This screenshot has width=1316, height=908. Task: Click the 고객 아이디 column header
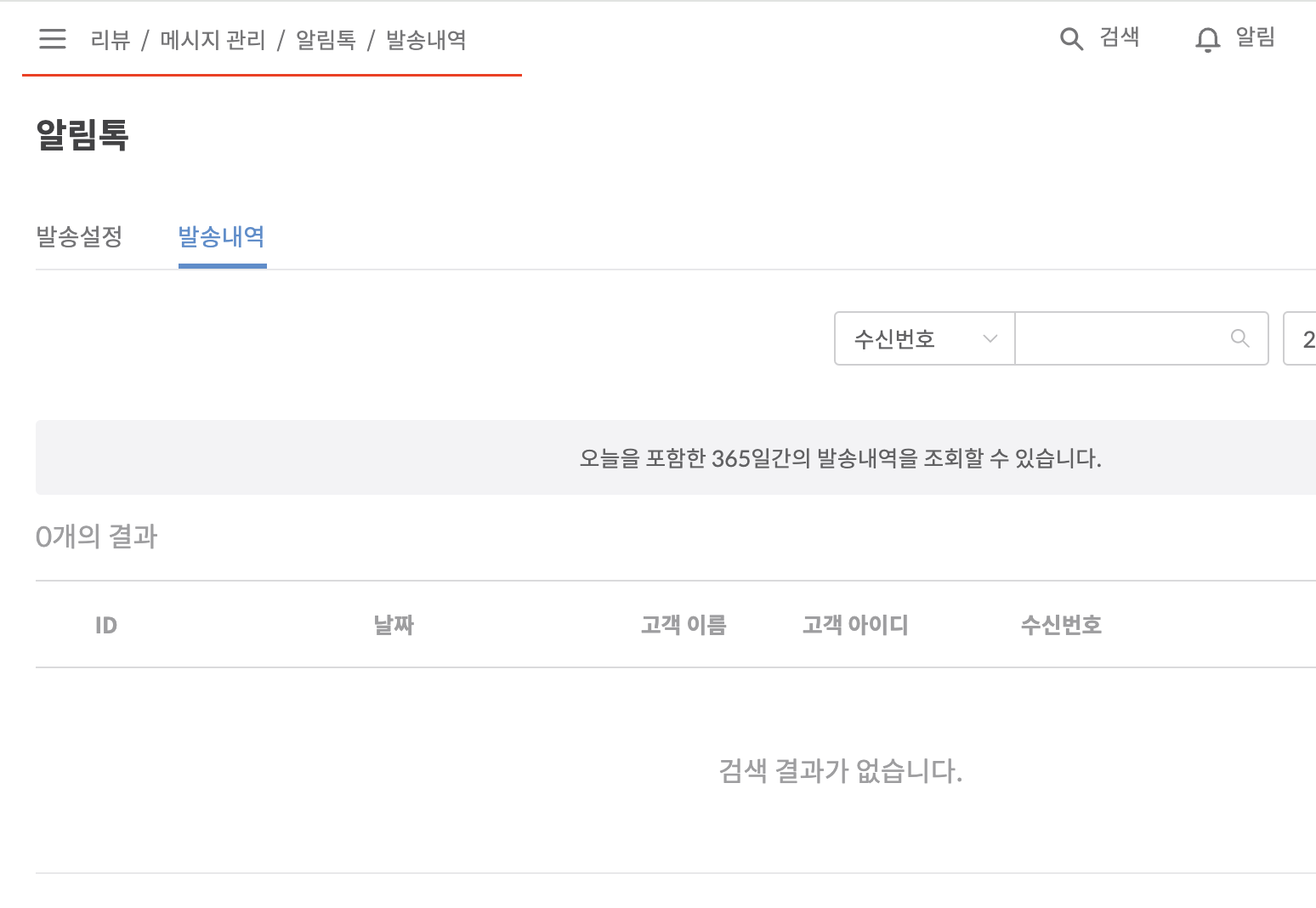[x=855, y=626]
